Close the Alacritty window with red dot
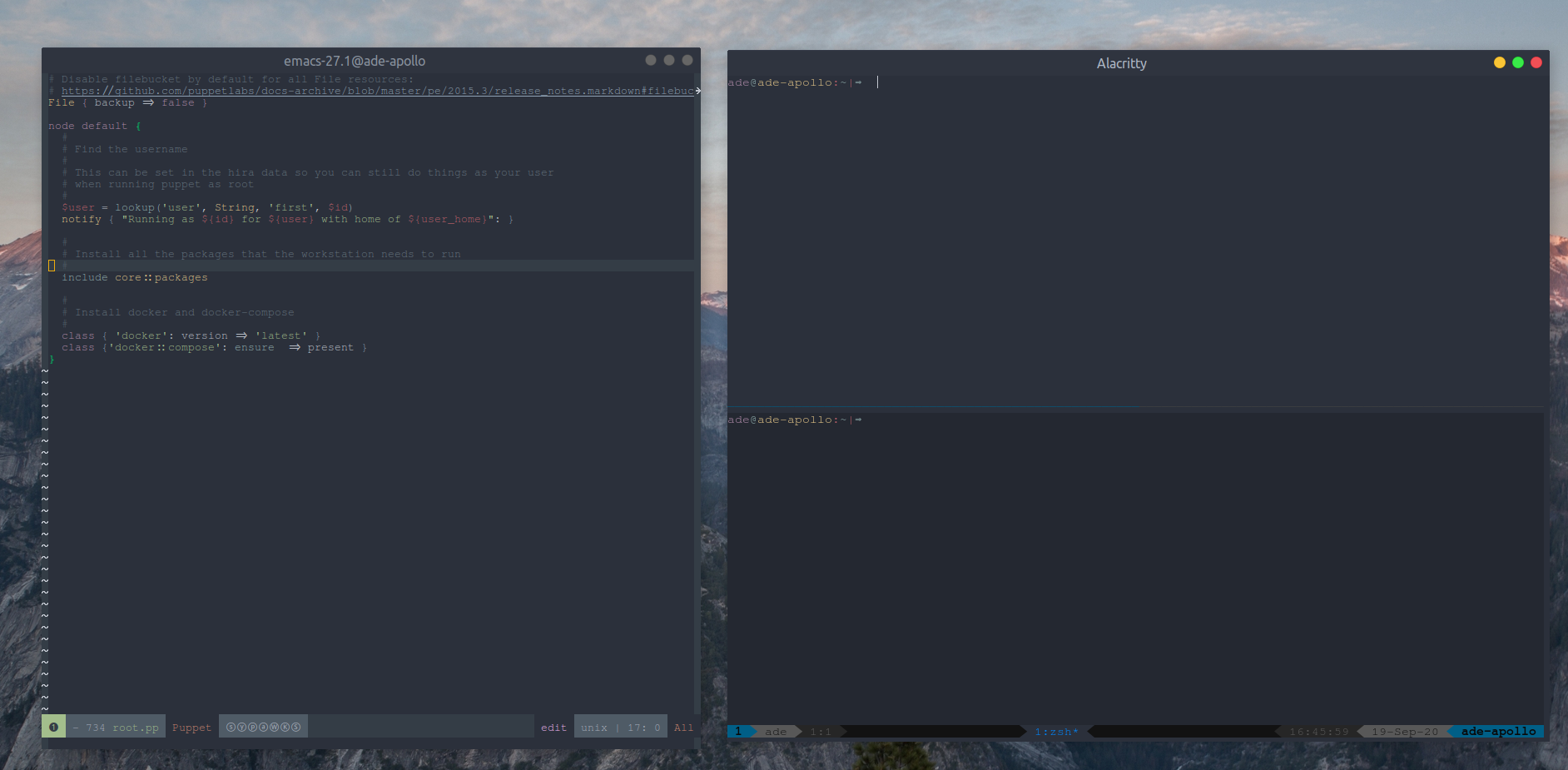The height and width of the screenshot is (770, 1568). coord(1536,63)
